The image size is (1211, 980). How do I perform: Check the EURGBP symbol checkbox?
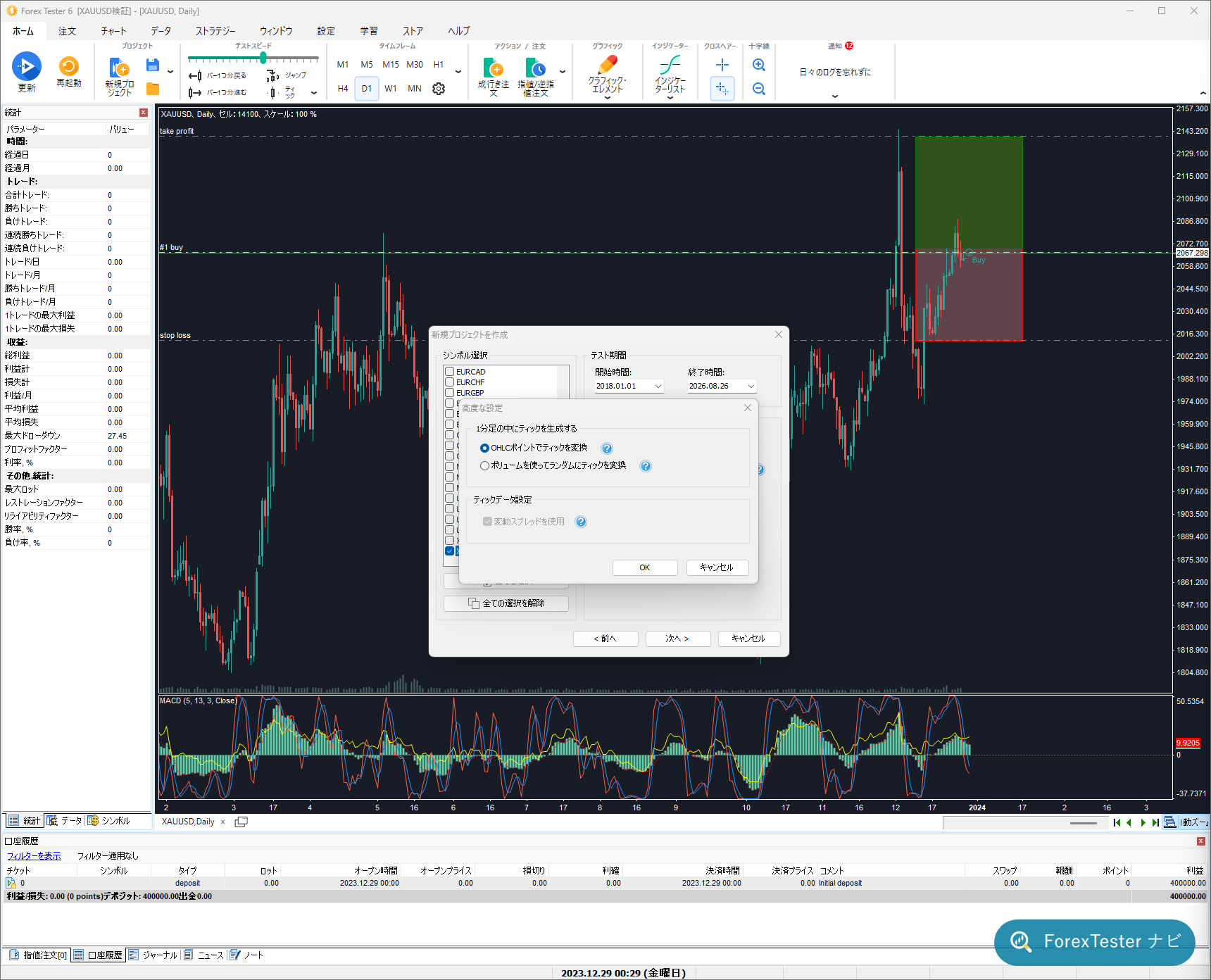click(x=449, y=393)
